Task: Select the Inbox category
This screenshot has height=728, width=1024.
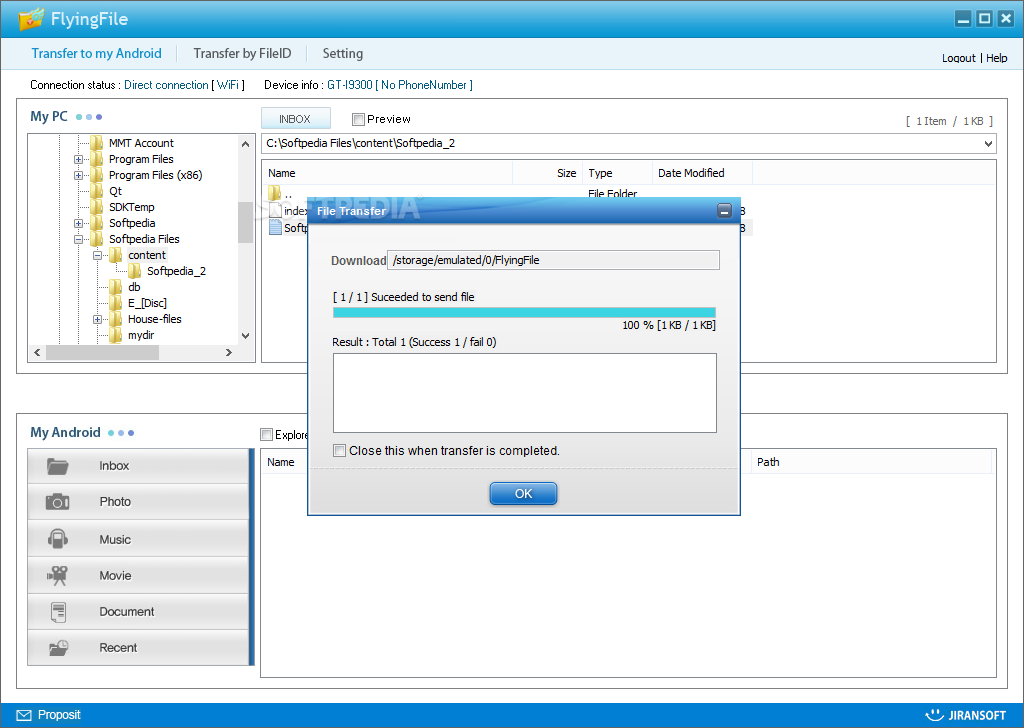Action: [x=138, y=466]
